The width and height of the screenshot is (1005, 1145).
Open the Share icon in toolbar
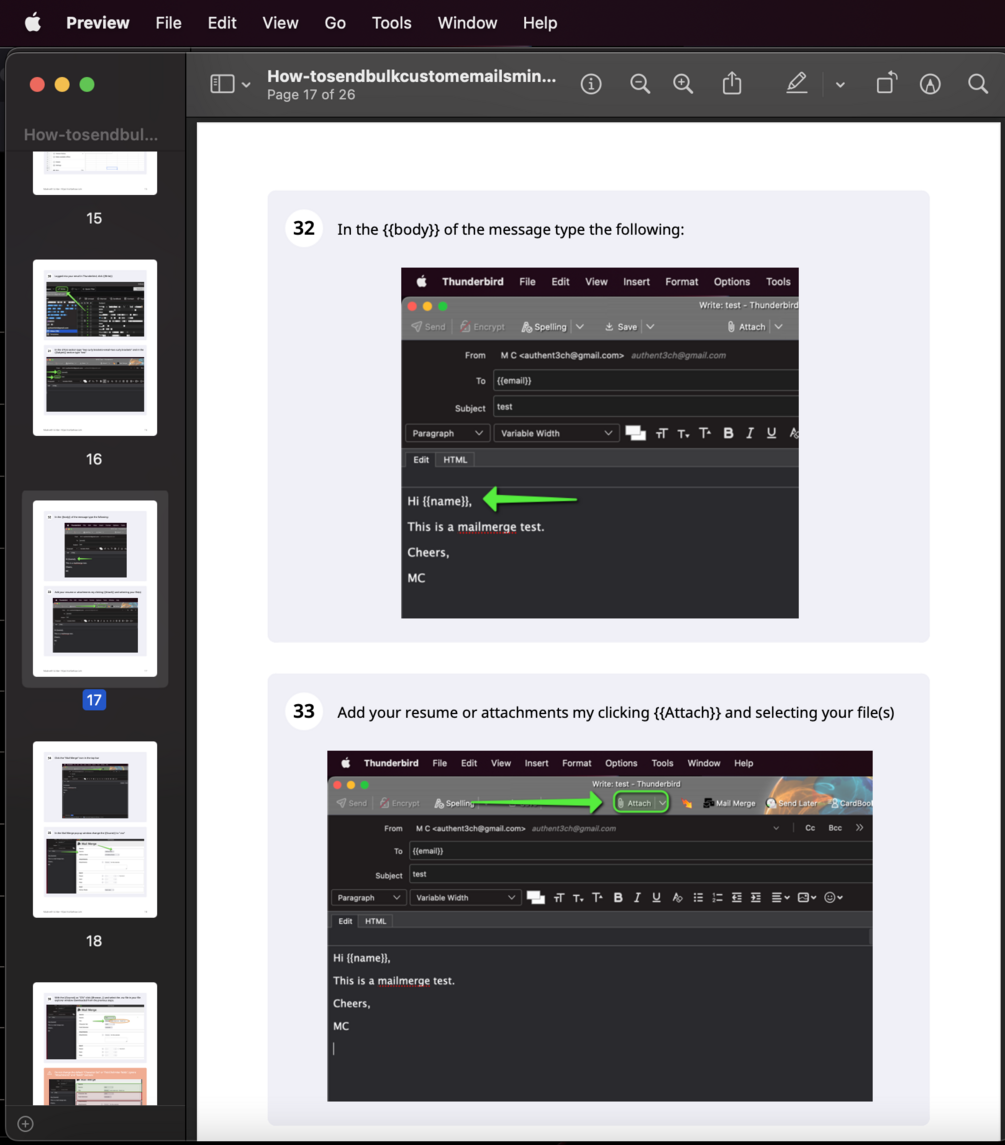[x=732, y=83]
